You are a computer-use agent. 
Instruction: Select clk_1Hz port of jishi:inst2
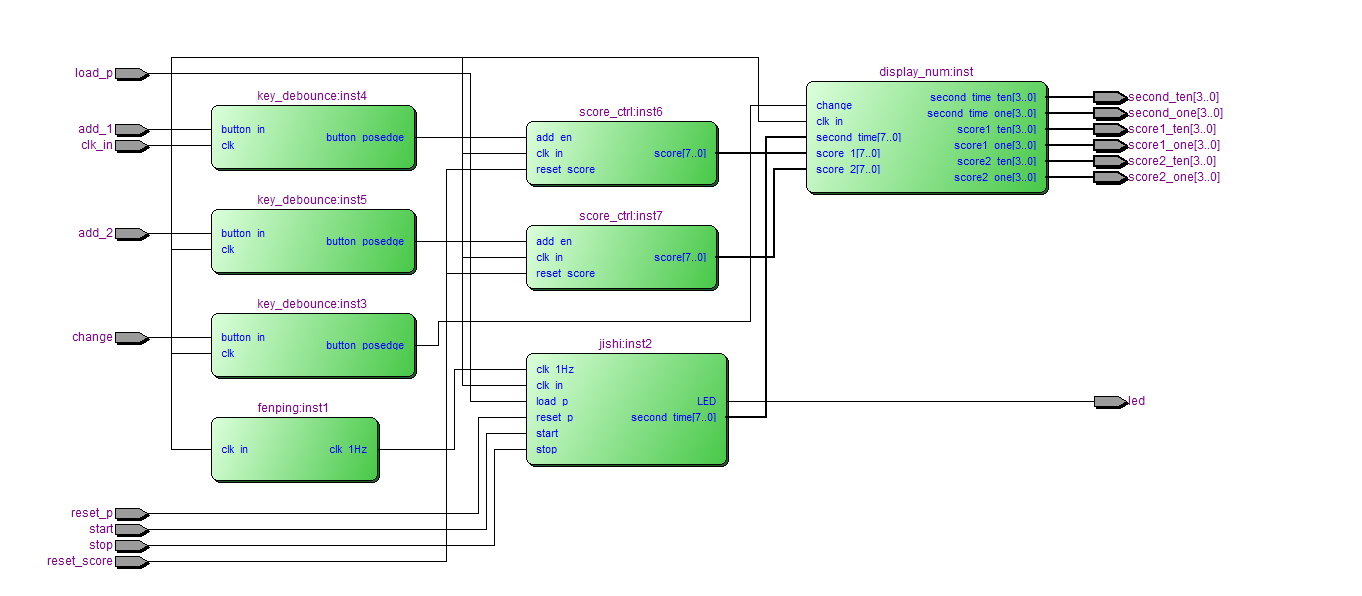pos(555,370)
